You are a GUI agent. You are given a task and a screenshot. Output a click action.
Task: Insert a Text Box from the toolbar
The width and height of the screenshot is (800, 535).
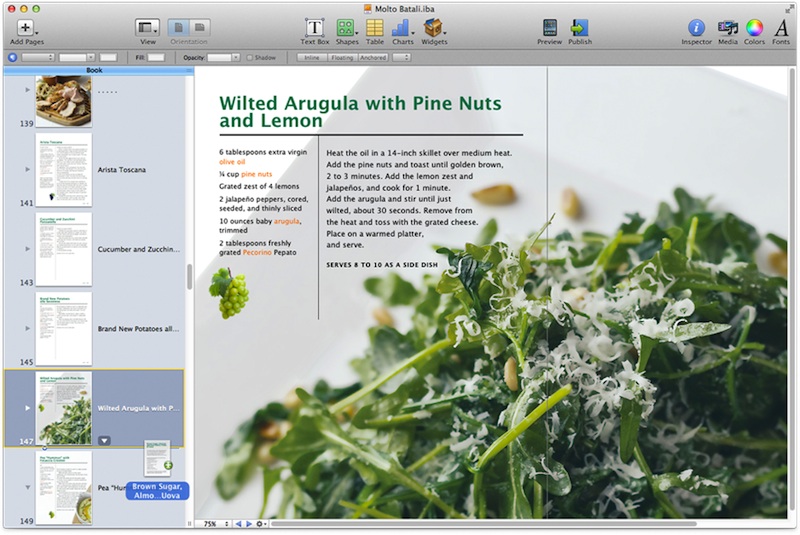click(314, 28)
